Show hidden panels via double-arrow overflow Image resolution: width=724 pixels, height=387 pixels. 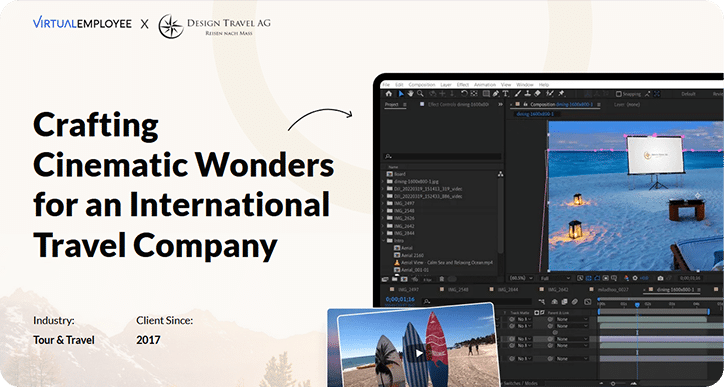tap(500, 104)
